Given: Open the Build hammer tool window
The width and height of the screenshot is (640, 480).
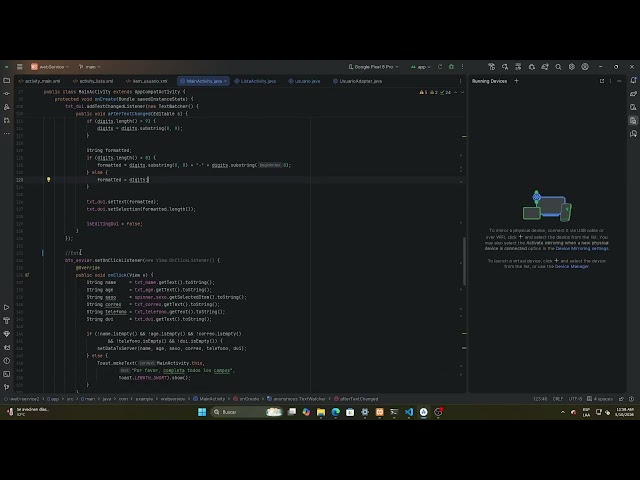Looking at the screenshot, I should (7, 320).
